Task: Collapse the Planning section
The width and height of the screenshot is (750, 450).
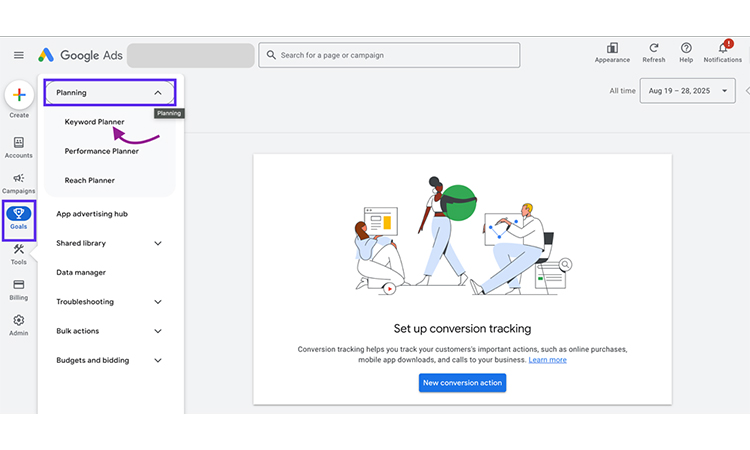Action: click(110, 93)
